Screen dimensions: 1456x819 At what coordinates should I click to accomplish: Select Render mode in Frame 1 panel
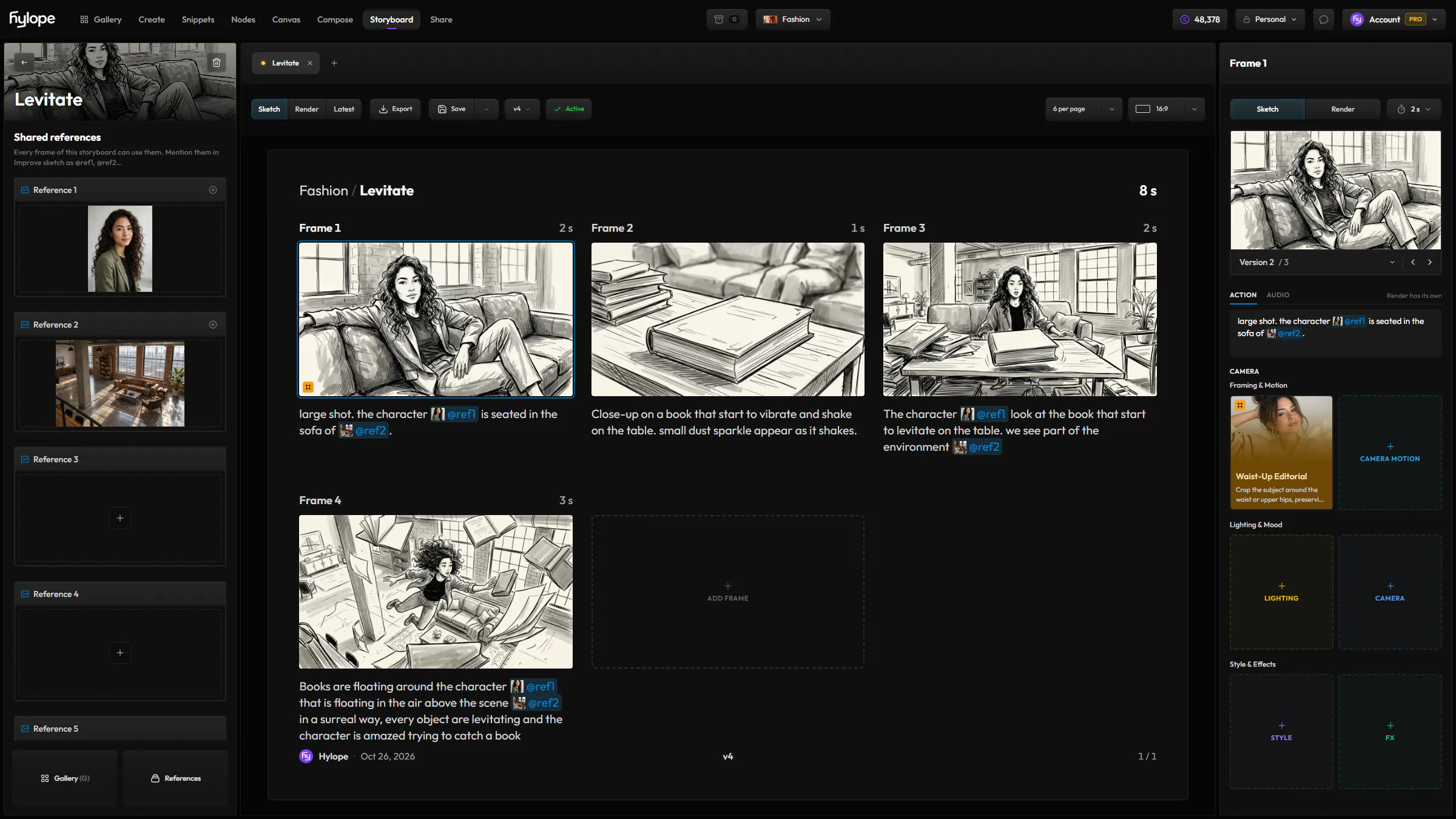(x=1343, y=109)
